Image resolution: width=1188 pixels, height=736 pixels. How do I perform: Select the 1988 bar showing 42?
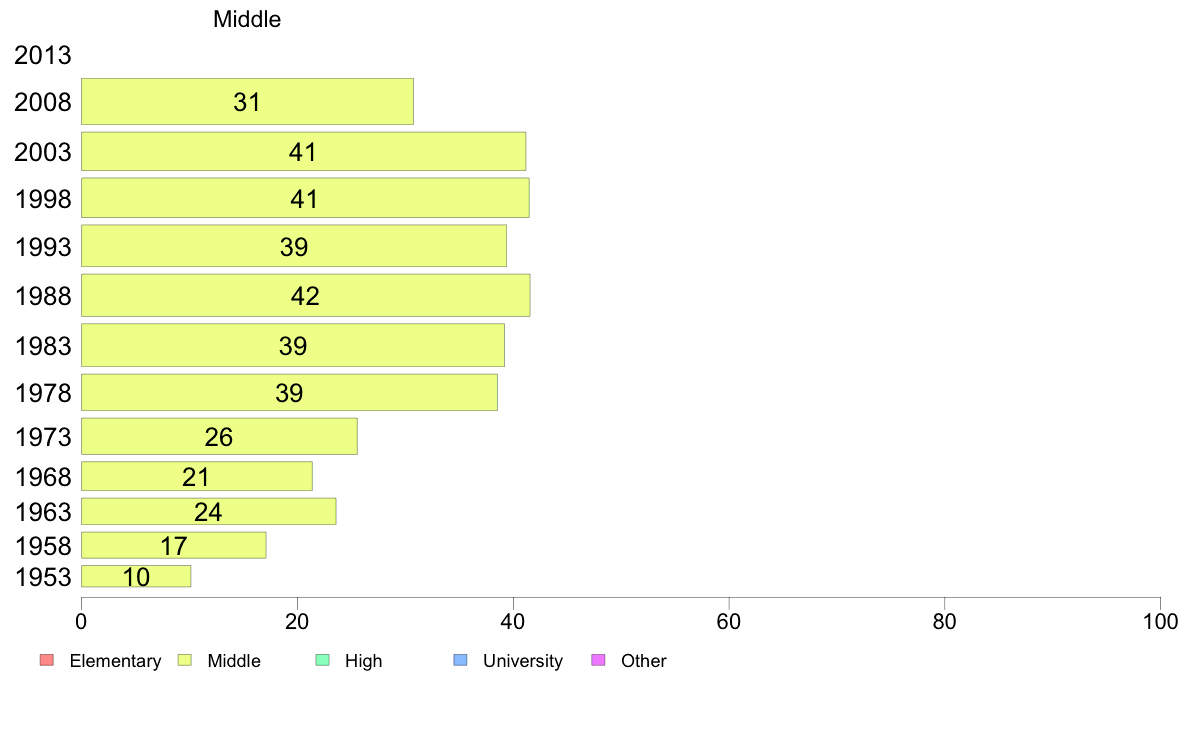(x=305, y=295)
